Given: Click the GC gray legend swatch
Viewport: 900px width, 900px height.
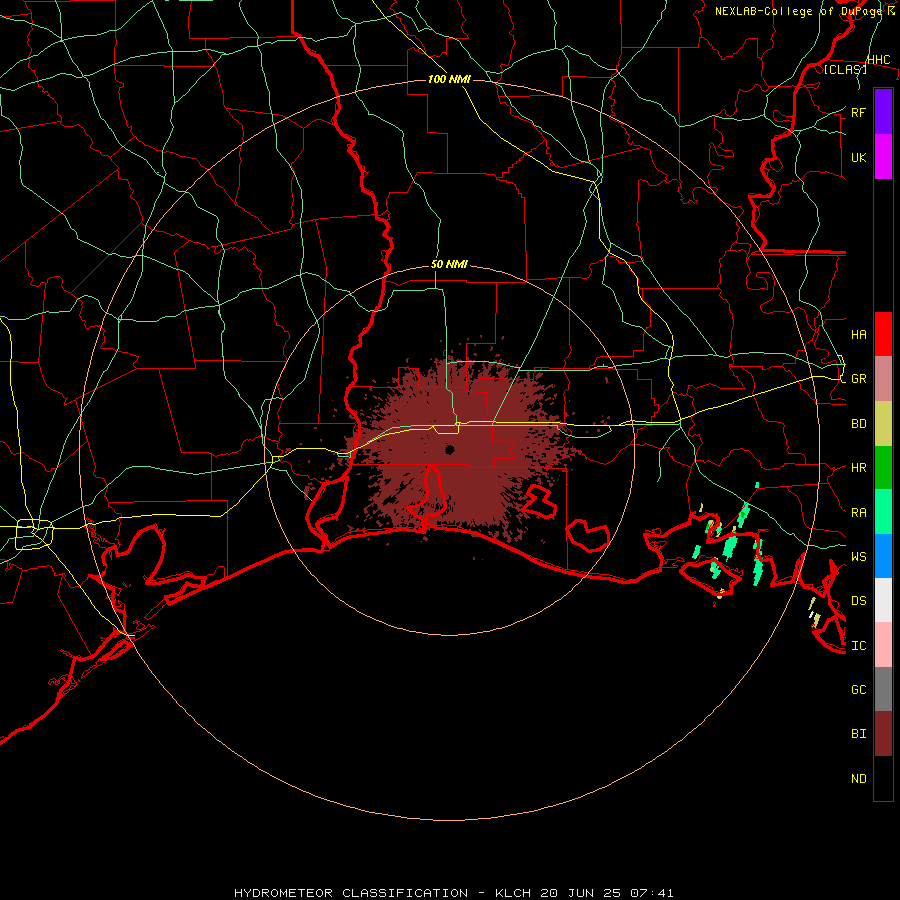Looking at the screenshot, I should click(x=883, y=689).
